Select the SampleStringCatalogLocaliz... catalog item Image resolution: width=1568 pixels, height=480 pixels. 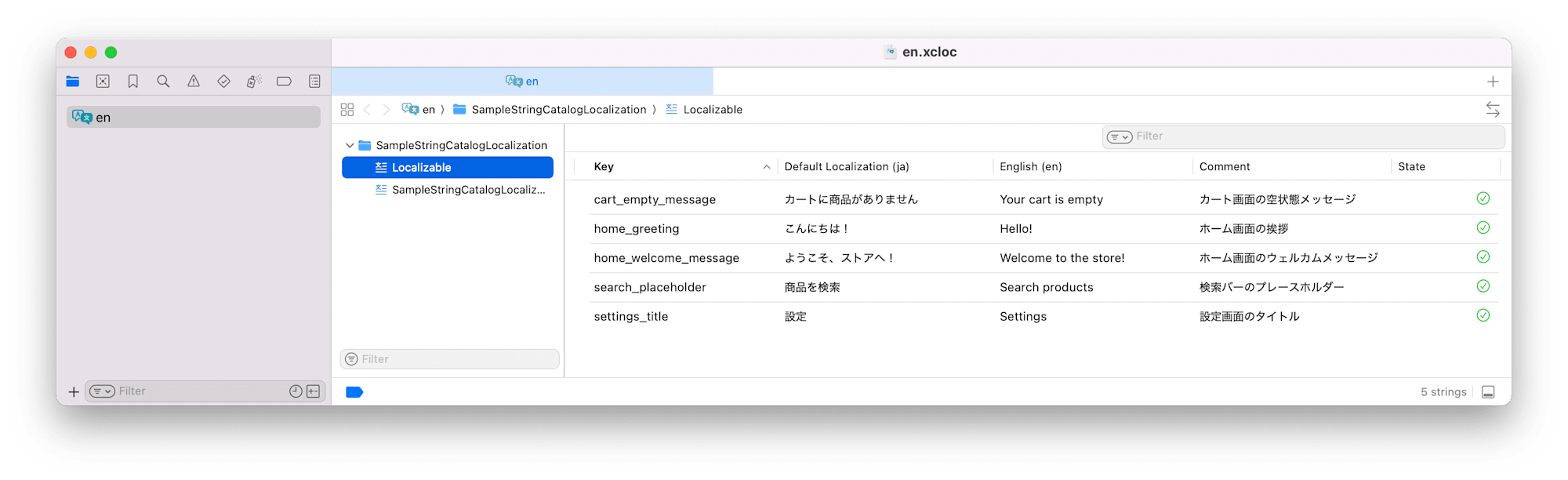coord(459,190)
